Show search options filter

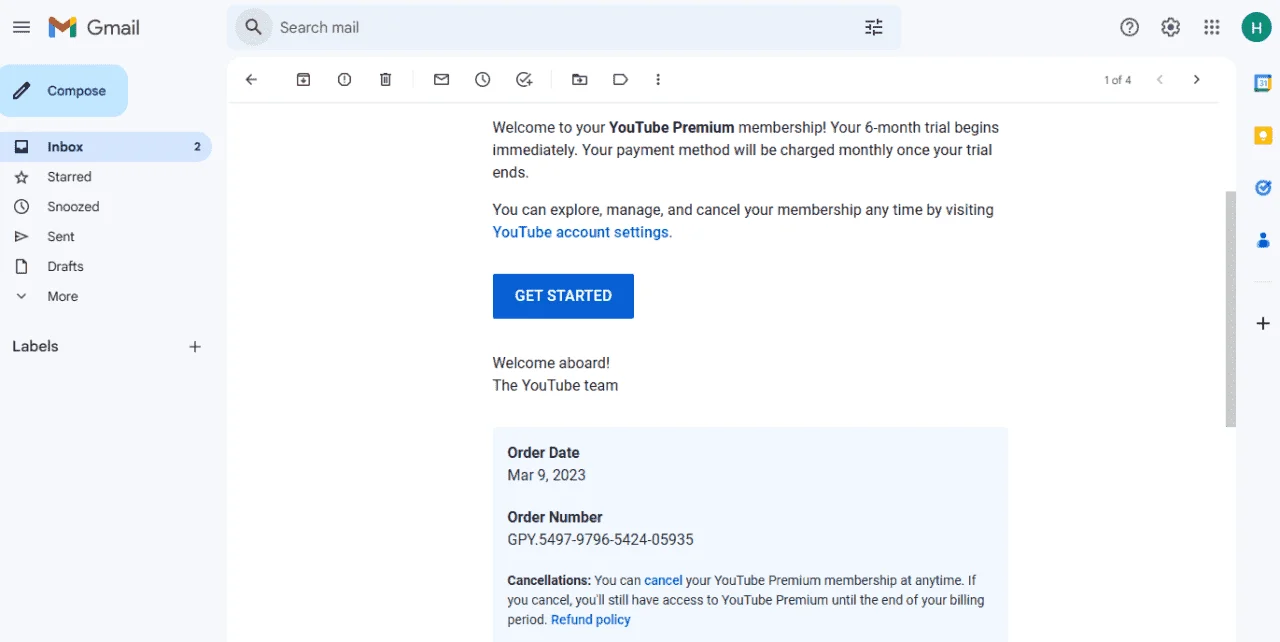pyautogui.click(x=874, y=28)
